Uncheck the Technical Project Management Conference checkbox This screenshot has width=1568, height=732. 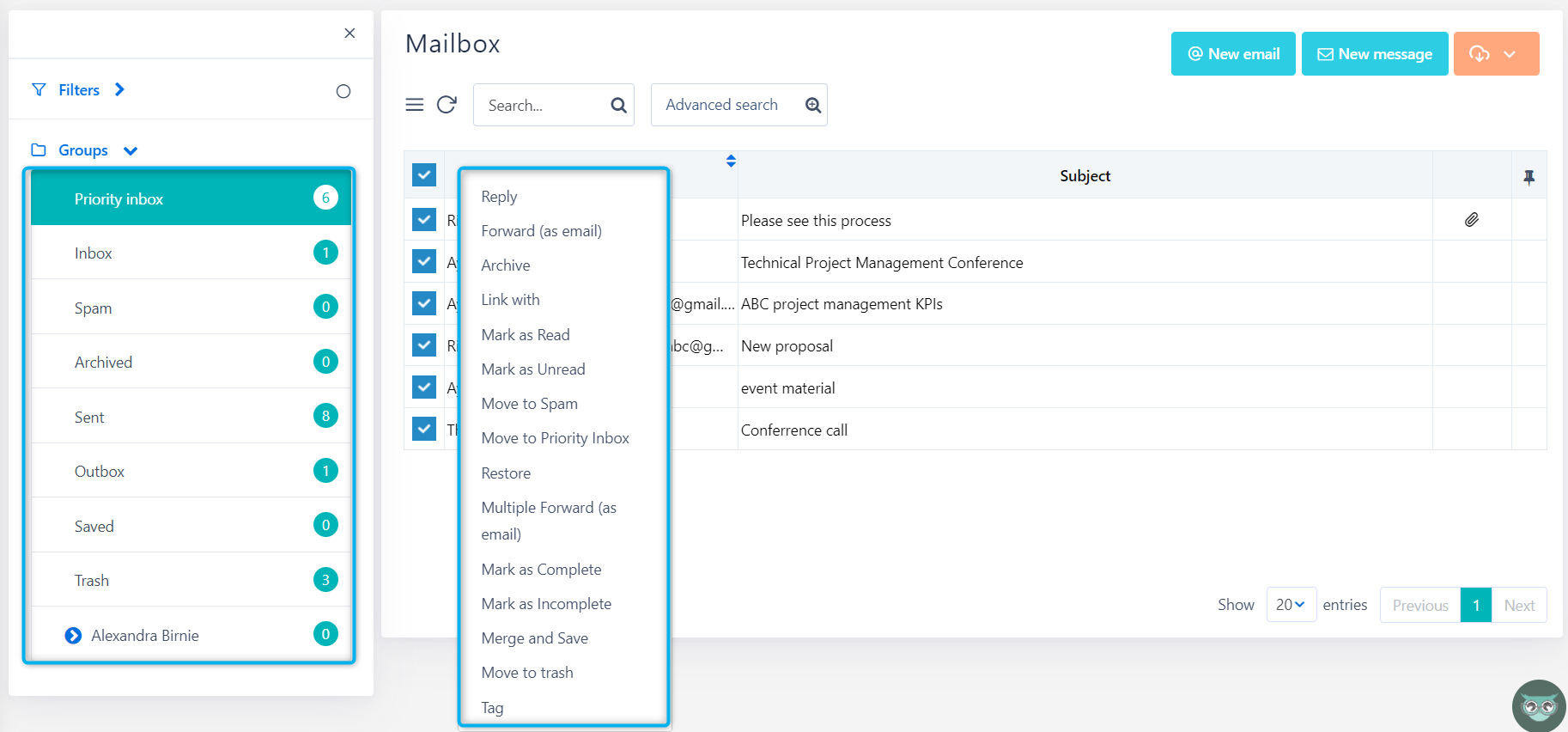pos(424,260)
